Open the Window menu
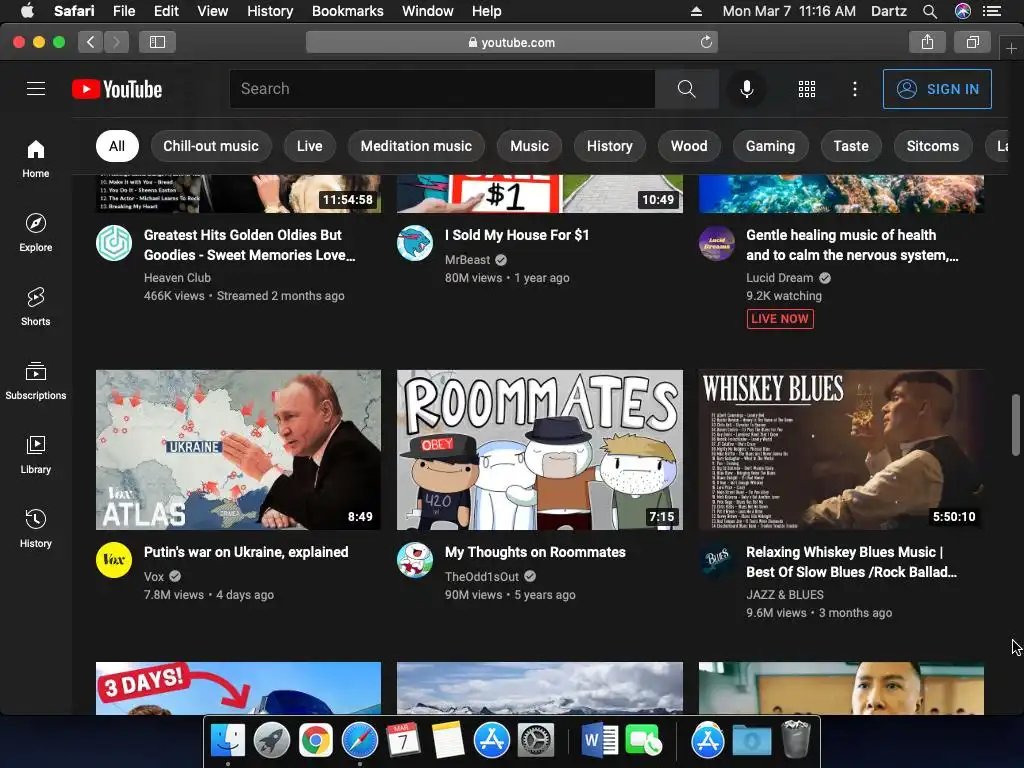The width and height of the screenshot is (1024, 768). tap(428, 11)
